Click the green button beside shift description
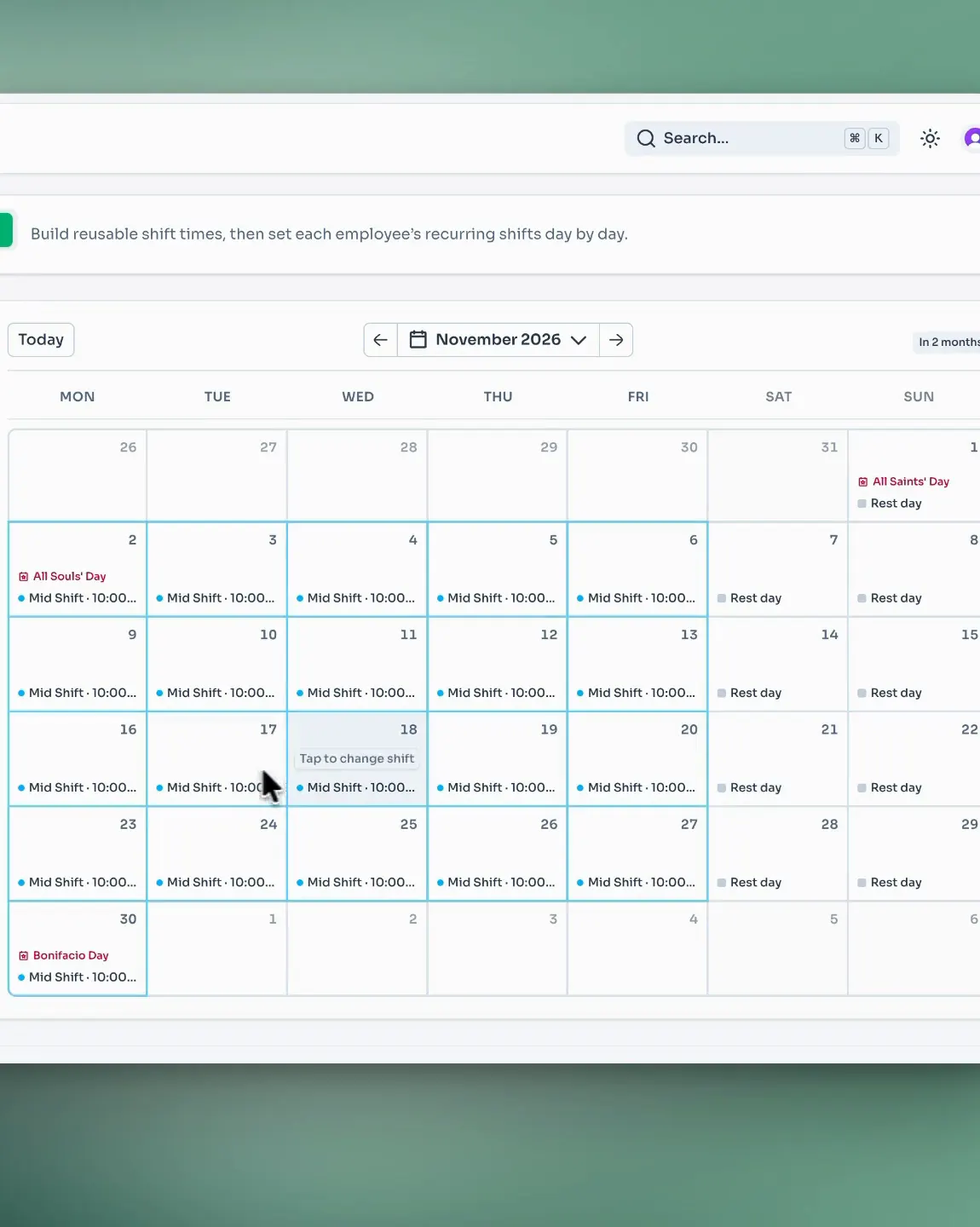980x1227 pixels. click(6, 230)
